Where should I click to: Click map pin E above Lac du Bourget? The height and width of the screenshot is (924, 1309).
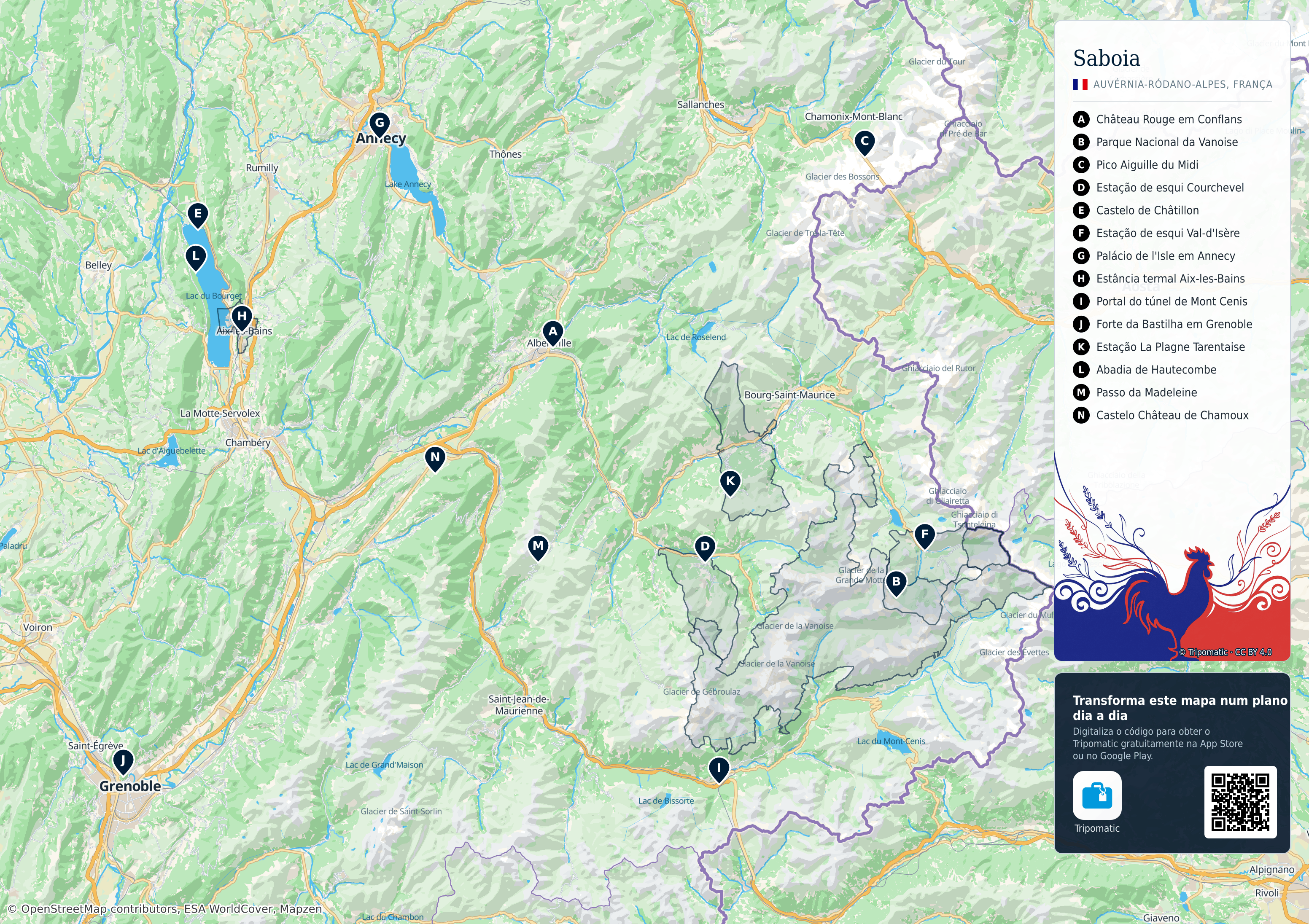[x=198, y=215]
